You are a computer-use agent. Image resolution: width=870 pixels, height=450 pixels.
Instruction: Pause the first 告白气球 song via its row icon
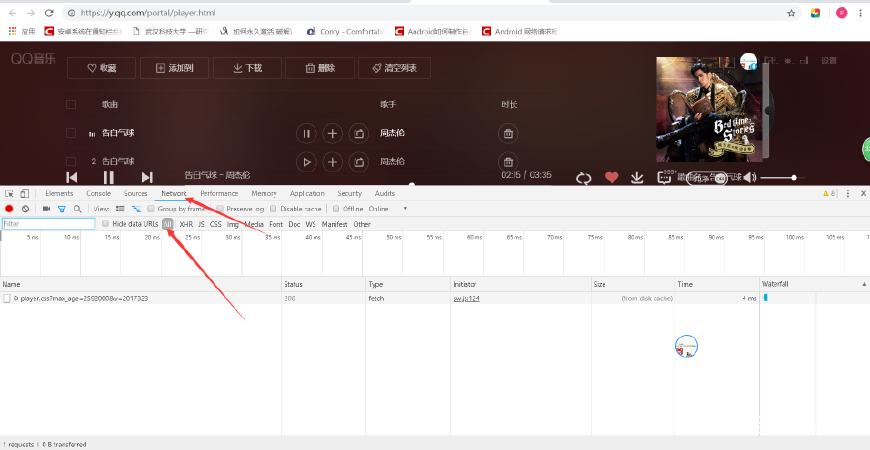click(x=306, y=133)
